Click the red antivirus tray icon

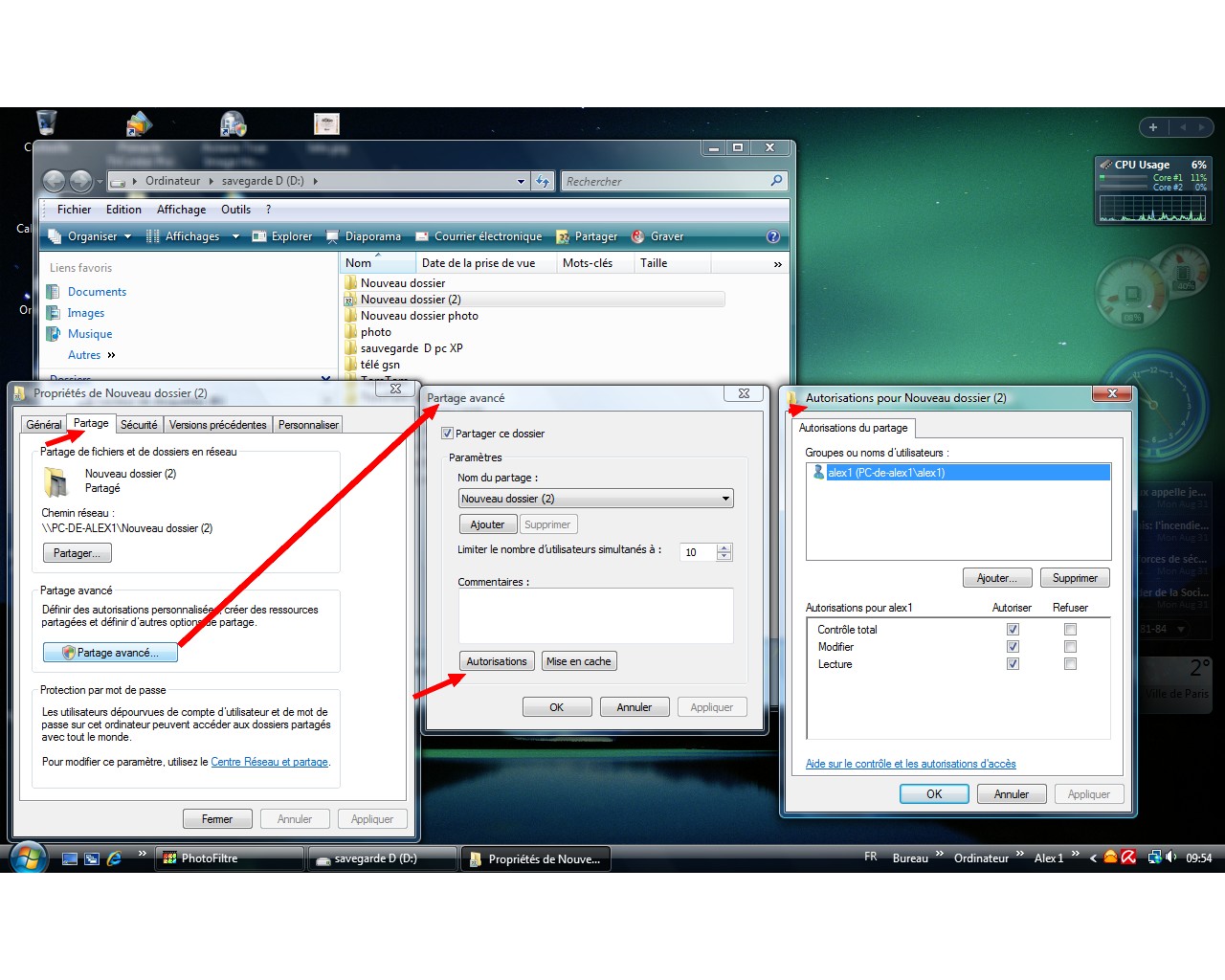pyautogui.click(x=1128, y=857)
